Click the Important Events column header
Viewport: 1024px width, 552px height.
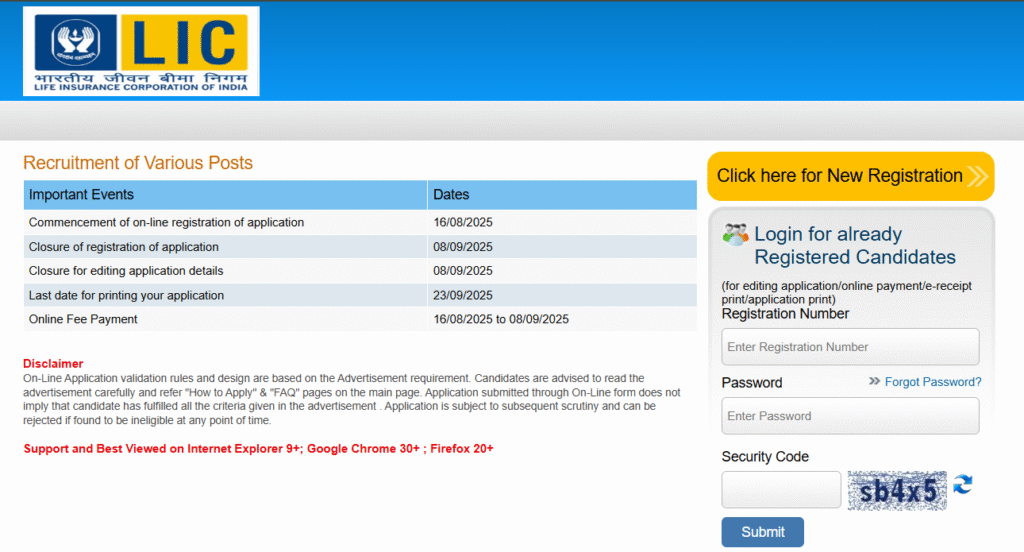[x=81, y=194]
